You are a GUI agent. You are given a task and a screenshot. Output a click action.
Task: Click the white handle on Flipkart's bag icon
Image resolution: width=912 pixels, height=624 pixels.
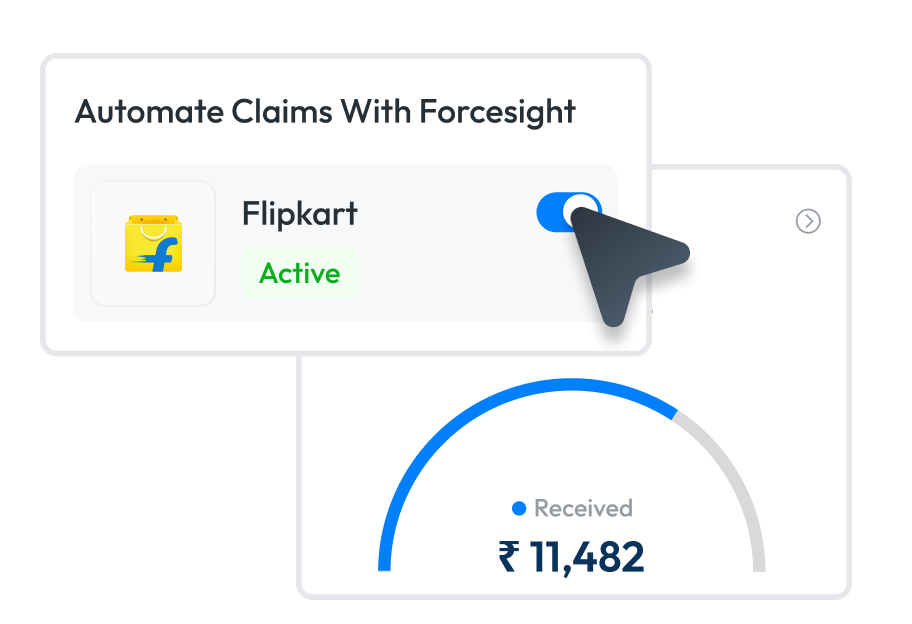152,228
